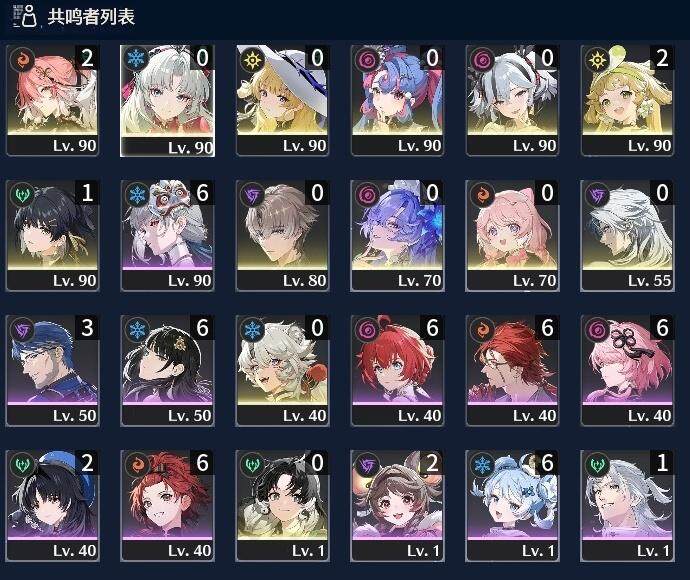Click aero icon on silver-haired Lv. 1 card
This screenshot has width=690, height=580.
(597, 464)
